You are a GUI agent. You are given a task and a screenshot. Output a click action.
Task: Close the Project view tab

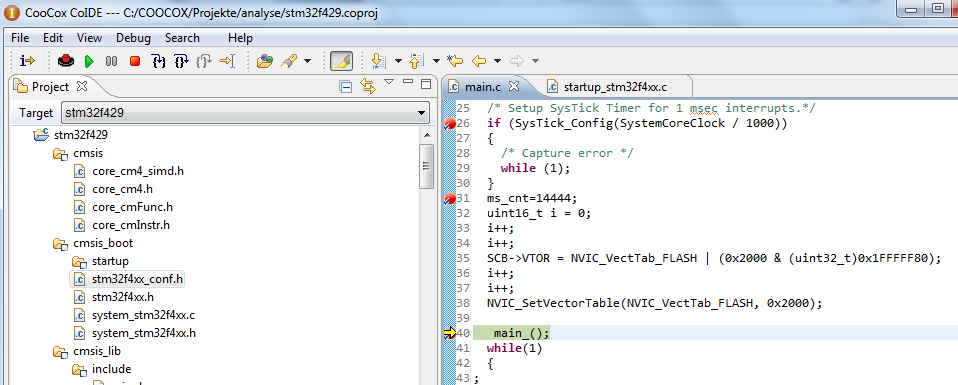82,86
